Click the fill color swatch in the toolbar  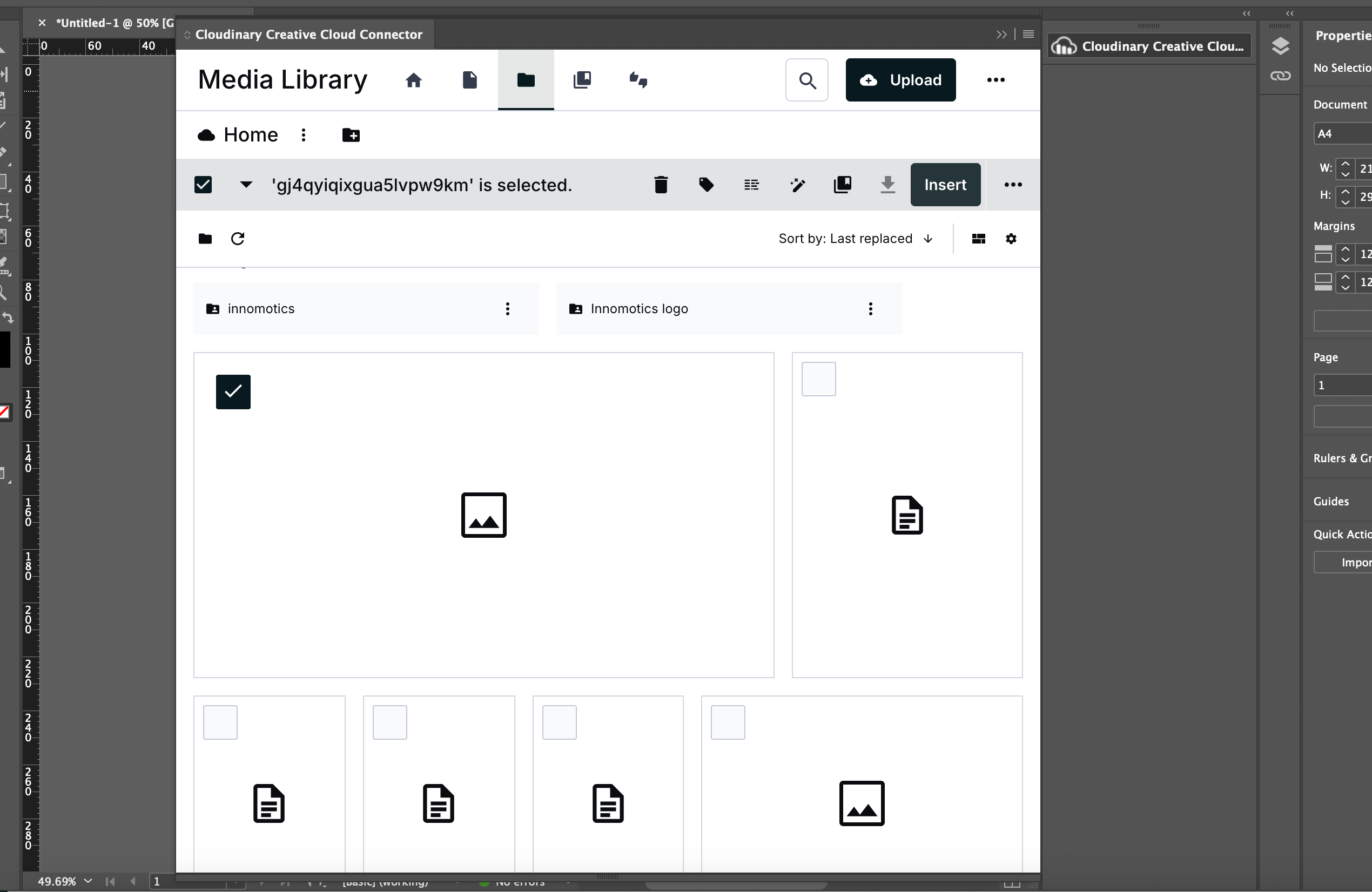[x=5, y=349]
